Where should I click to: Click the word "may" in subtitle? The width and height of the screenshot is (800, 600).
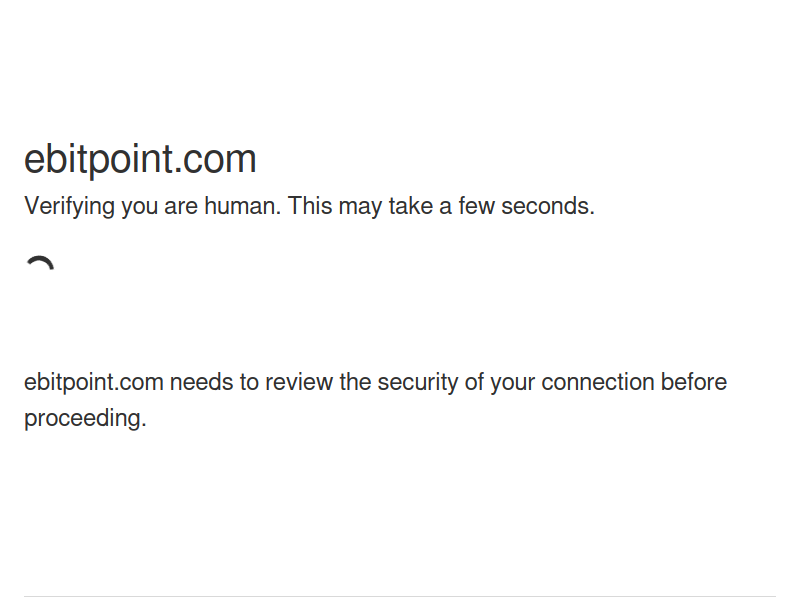point(360,208)
